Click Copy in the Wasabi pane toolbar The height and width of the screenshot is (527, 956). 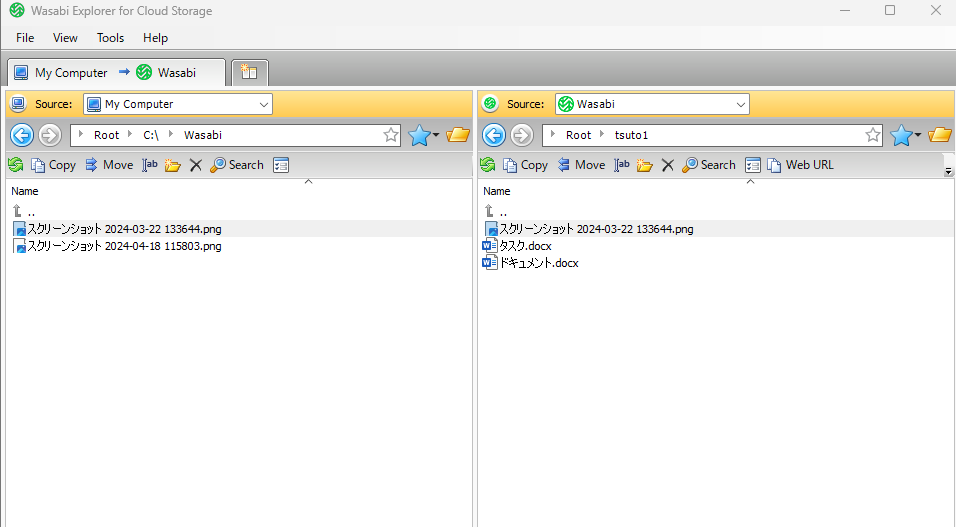pyautogui.click(x=526, y=165)
